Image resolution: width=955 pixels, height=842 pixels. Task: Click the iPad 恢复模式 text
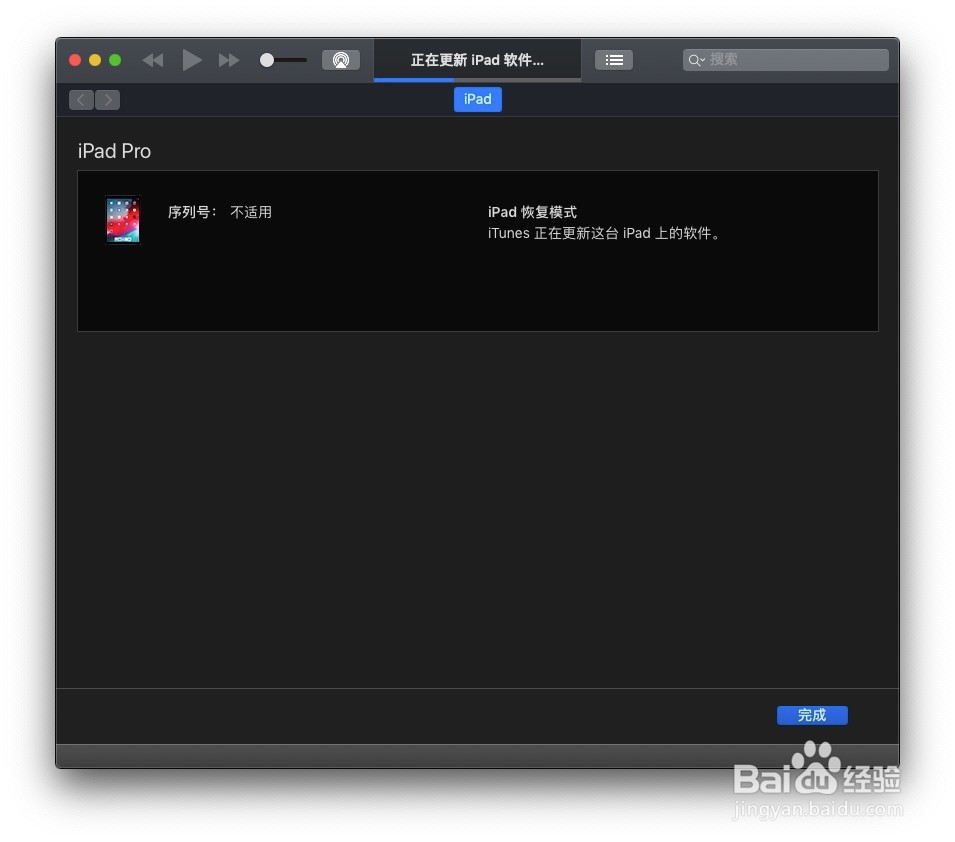coord(529,212)
